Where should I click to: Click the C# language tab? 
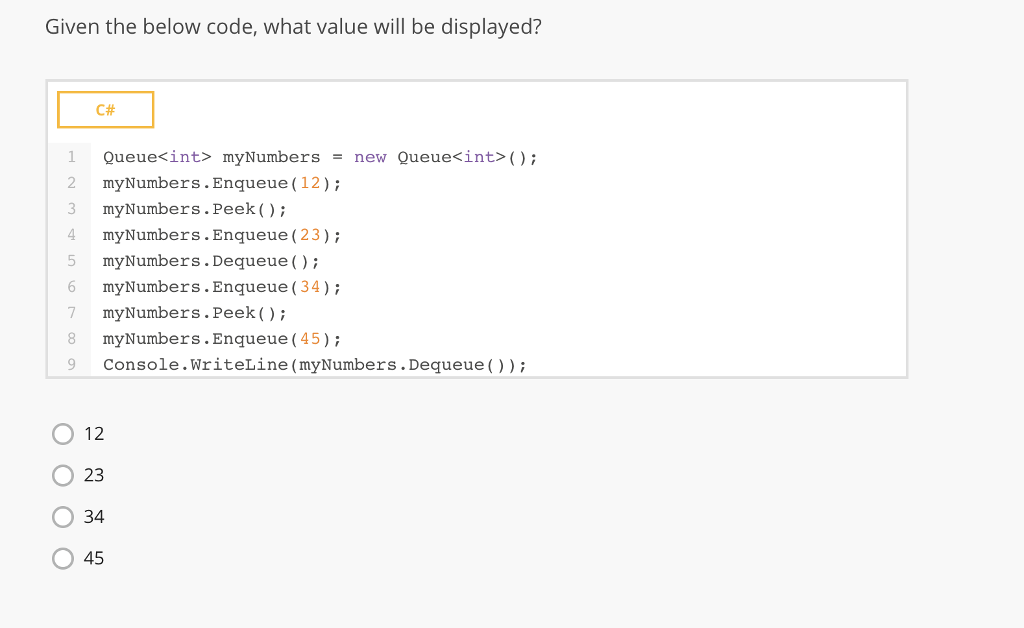[106, 110]
